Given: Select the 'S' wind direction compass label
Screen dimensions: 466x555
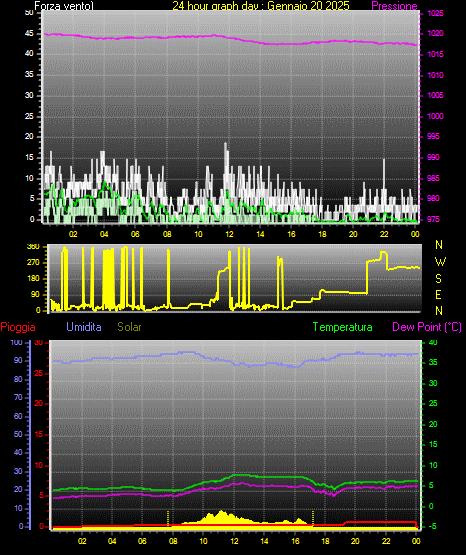Looking at the screenshot, I should (x=438, y=279).
